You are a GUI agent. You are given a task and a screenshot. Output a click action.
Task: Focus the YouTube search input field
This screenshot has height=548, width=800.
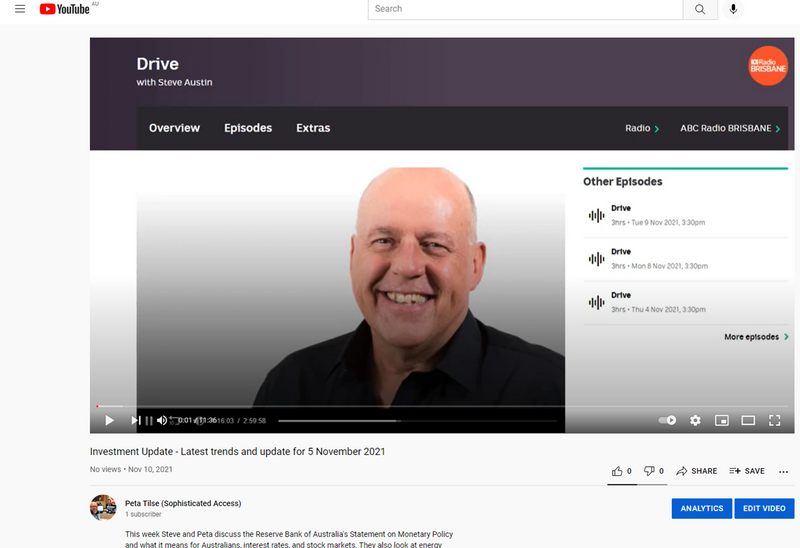pos(524,9)
